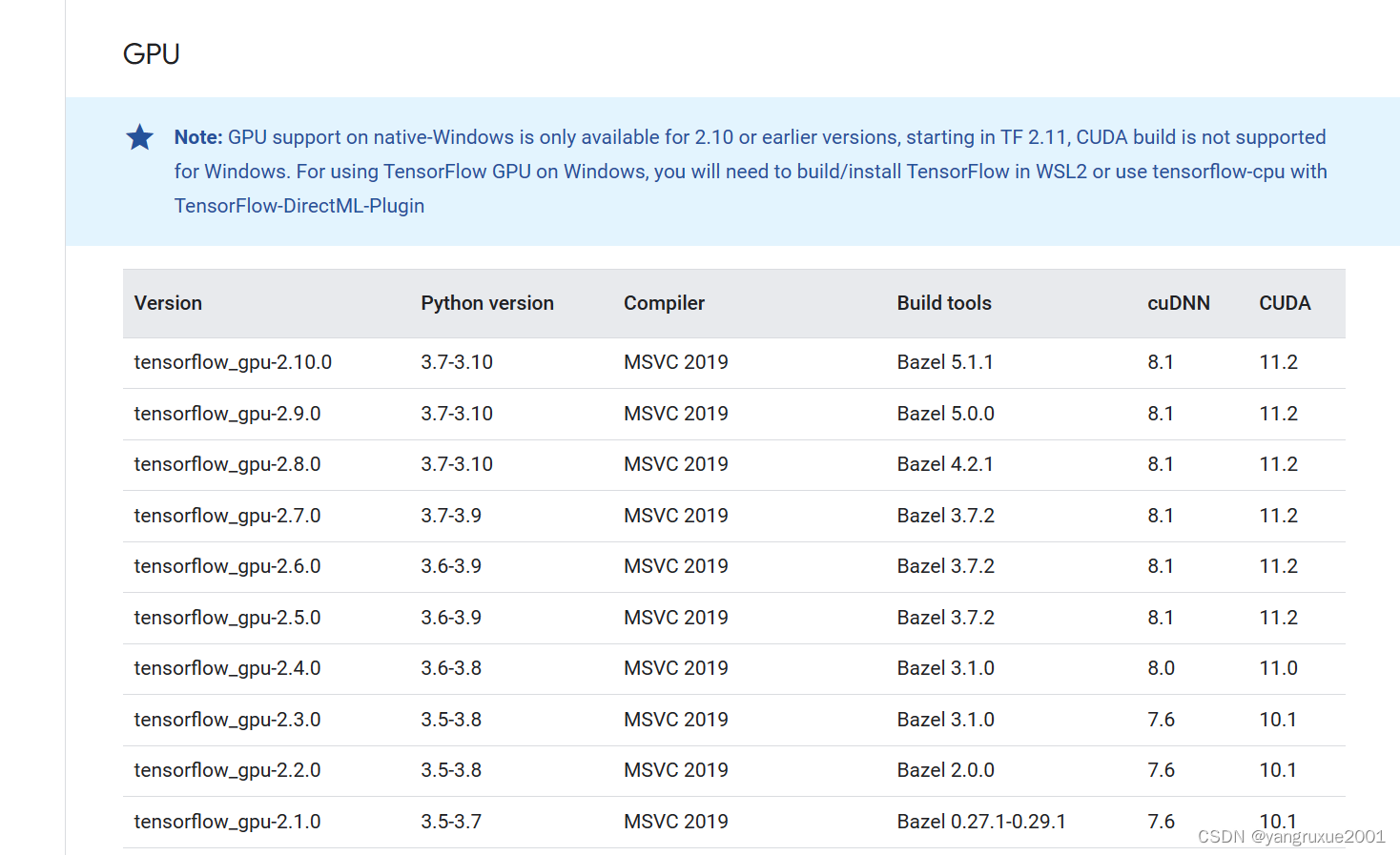Image resolution: width=1400 pixels, height=855 pixels.
Task: Click CUDA 10.1 in the 2.2.0 row
Action: (x=1278, y=770)
